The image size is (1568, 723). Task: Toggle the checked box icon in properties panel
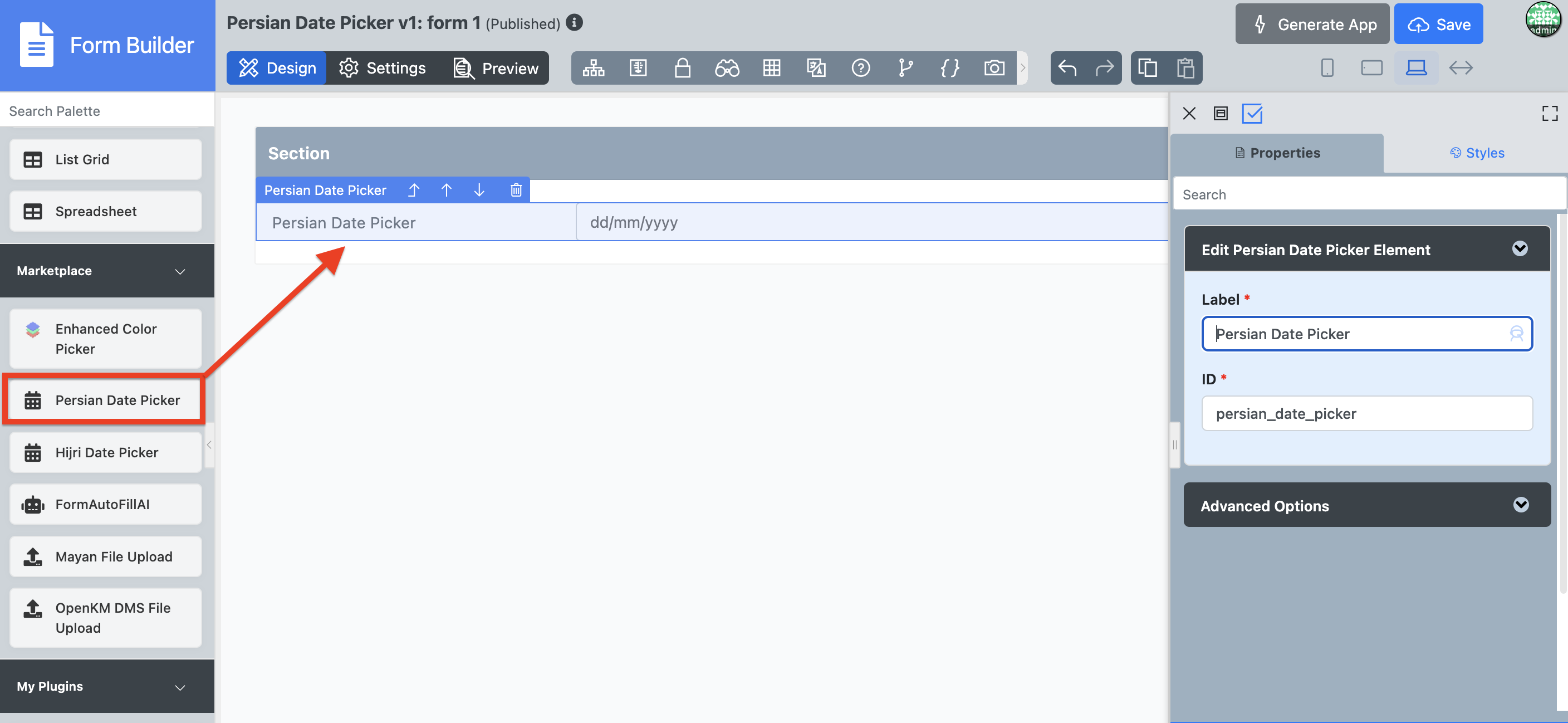(1252, 113)
